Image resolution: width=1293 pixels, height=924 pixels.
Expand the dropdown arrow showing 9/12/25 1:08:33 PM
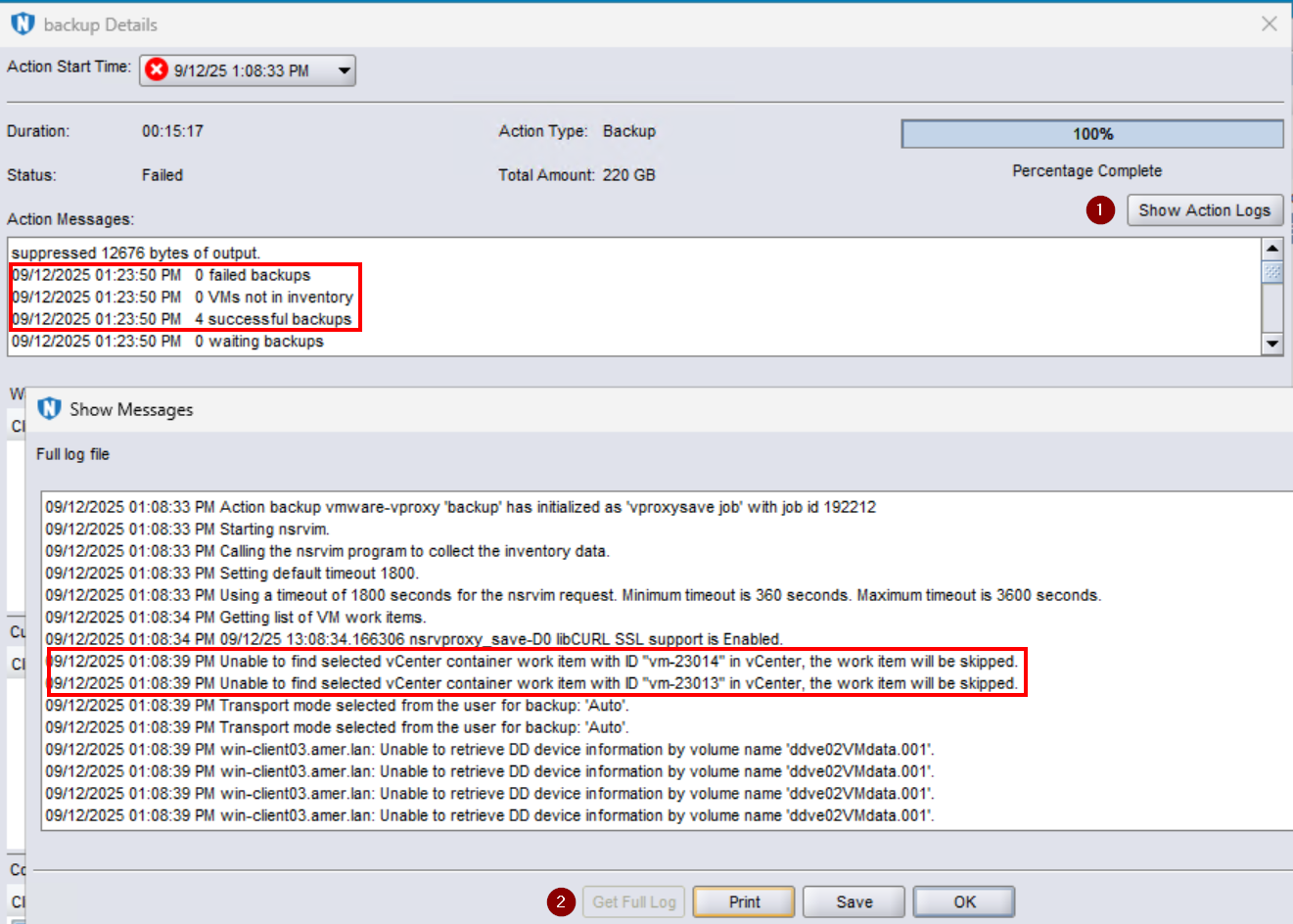pyautogui.click(x=341, y=69)
